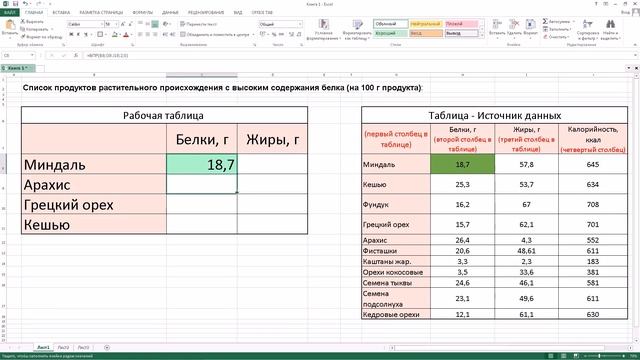Open Clear (Очистить) menu

pos(555,37)
